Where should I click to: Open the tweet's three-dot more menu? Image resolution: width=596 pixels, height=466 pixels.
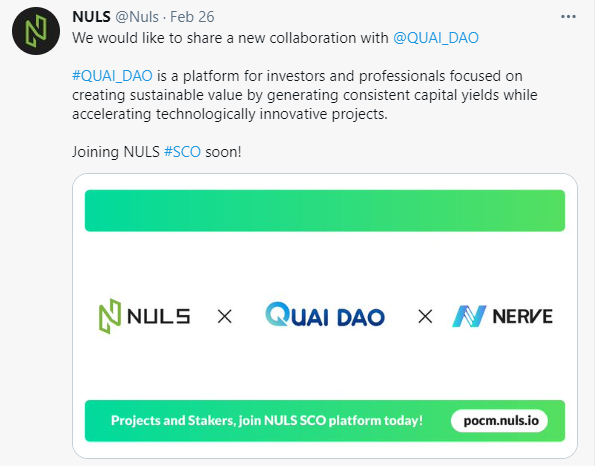point(568,17)
